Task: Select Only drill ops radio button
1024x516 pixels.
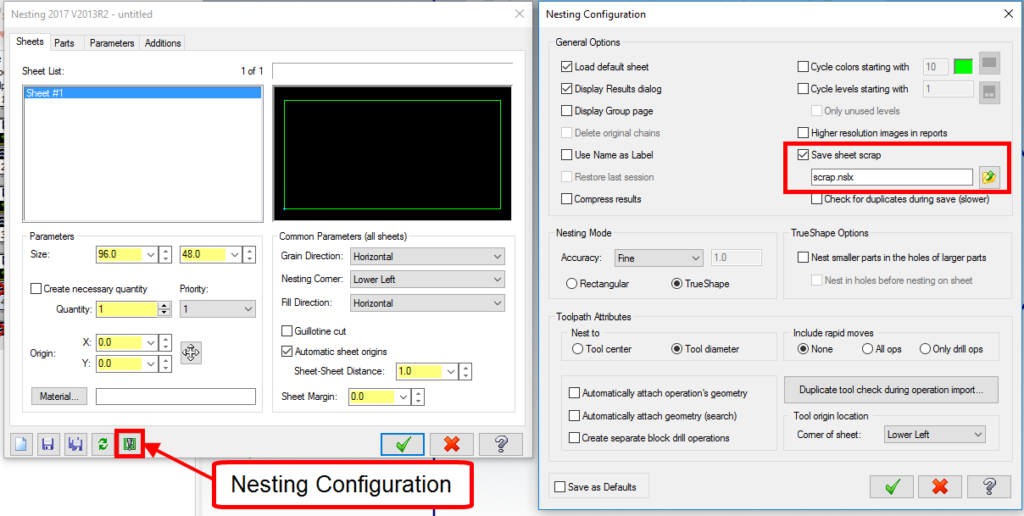Action: click(925, 349)
